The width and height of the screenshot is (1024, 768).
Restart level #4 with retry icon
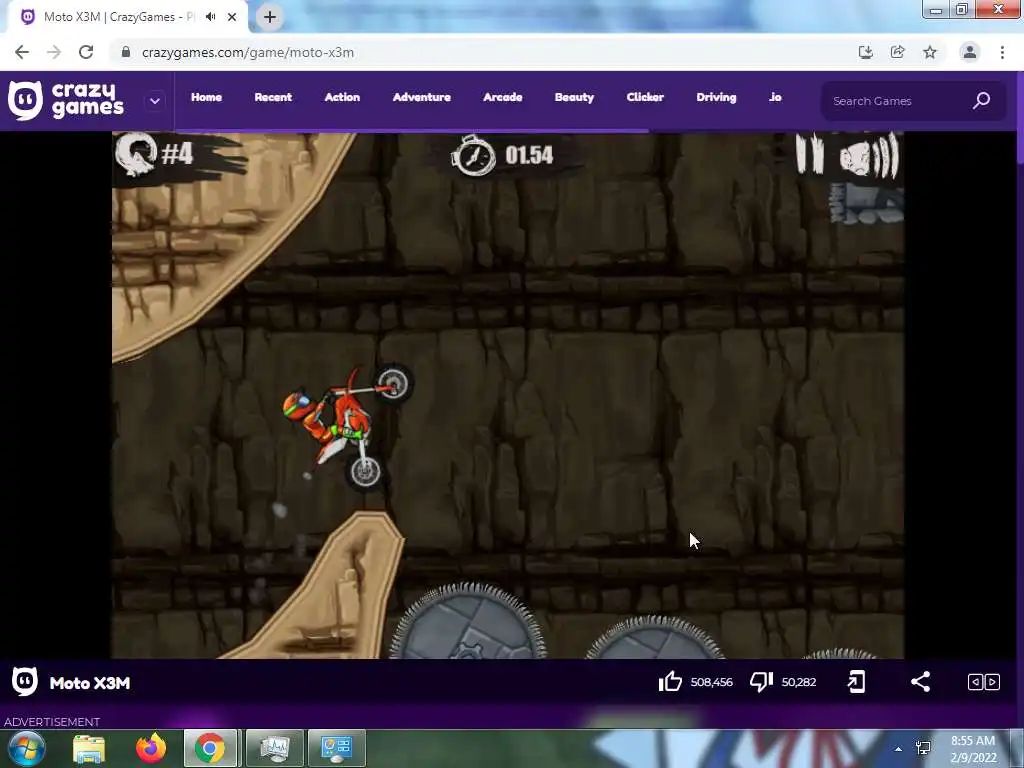click(135, 154)
